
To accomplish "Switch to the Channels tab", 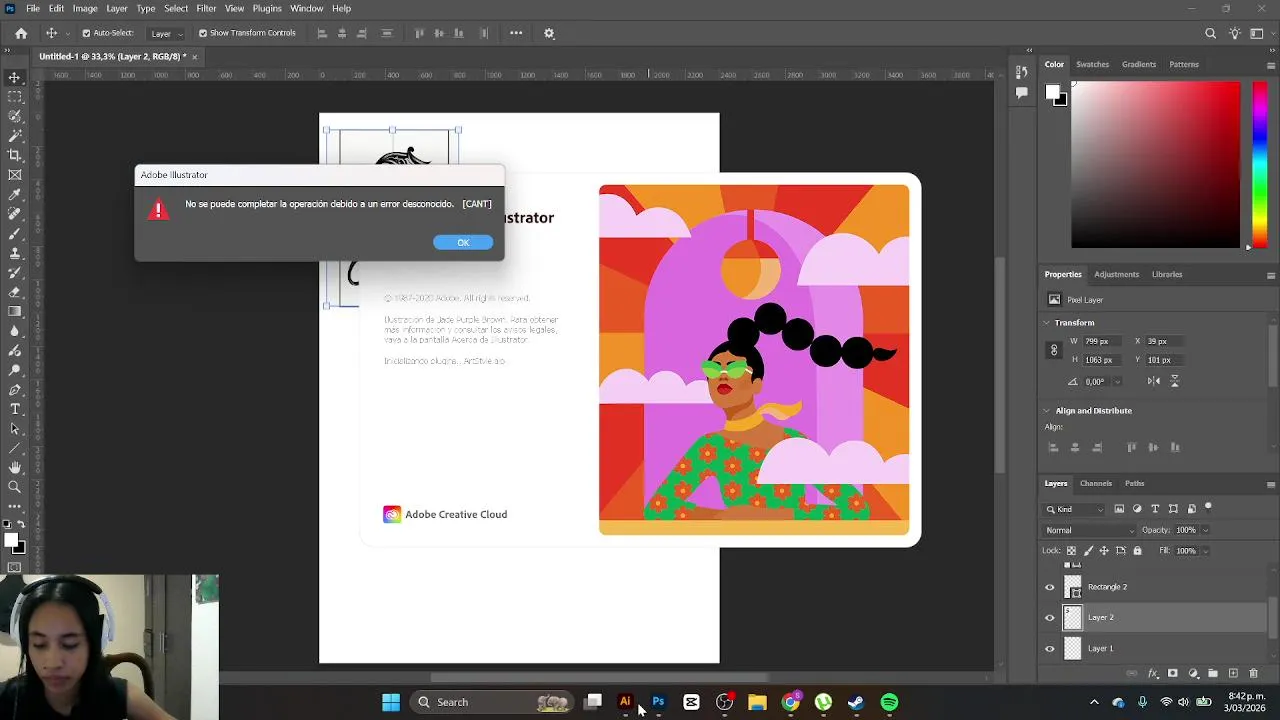I will (1095, 483).
